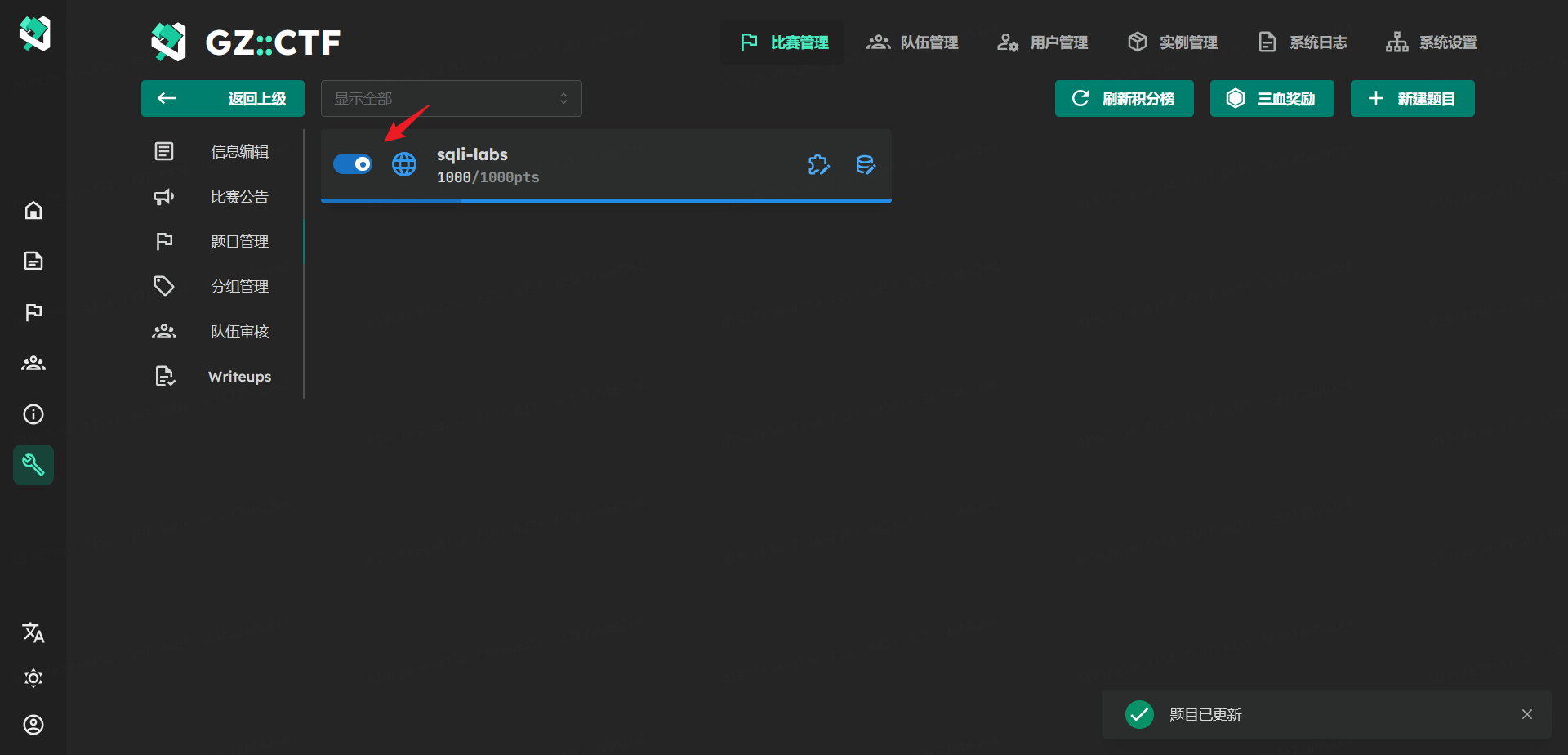Open the games flag icon in the sidebar
The height and width of the screenshot is (755, 1568).
pos(33,312)
